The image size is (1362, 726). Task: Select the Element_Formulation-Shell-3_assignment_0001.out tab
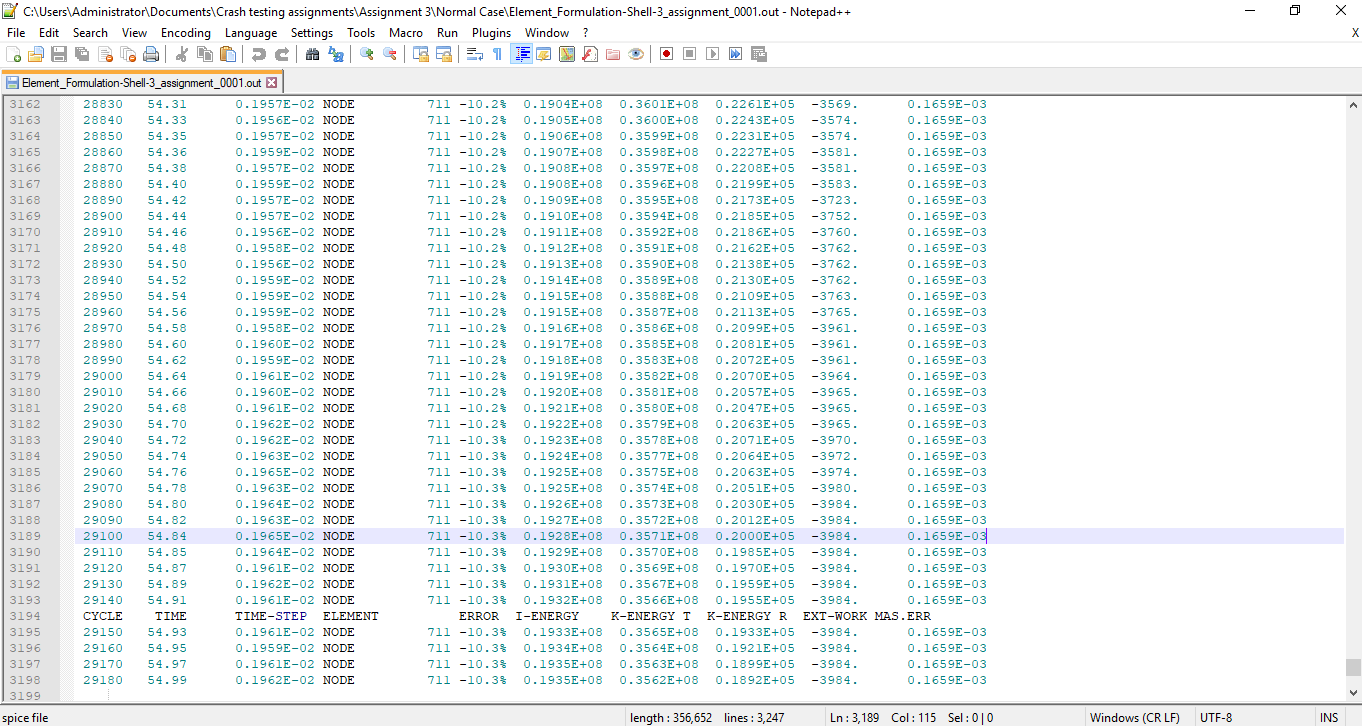tap(141, 83)
